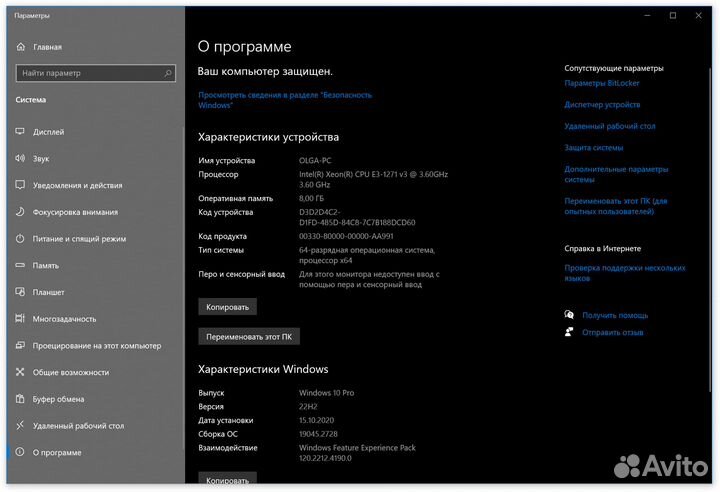Click the Shared experiences icon
Image resolution: width=720 pixels, height=492 pixels.
20,372
